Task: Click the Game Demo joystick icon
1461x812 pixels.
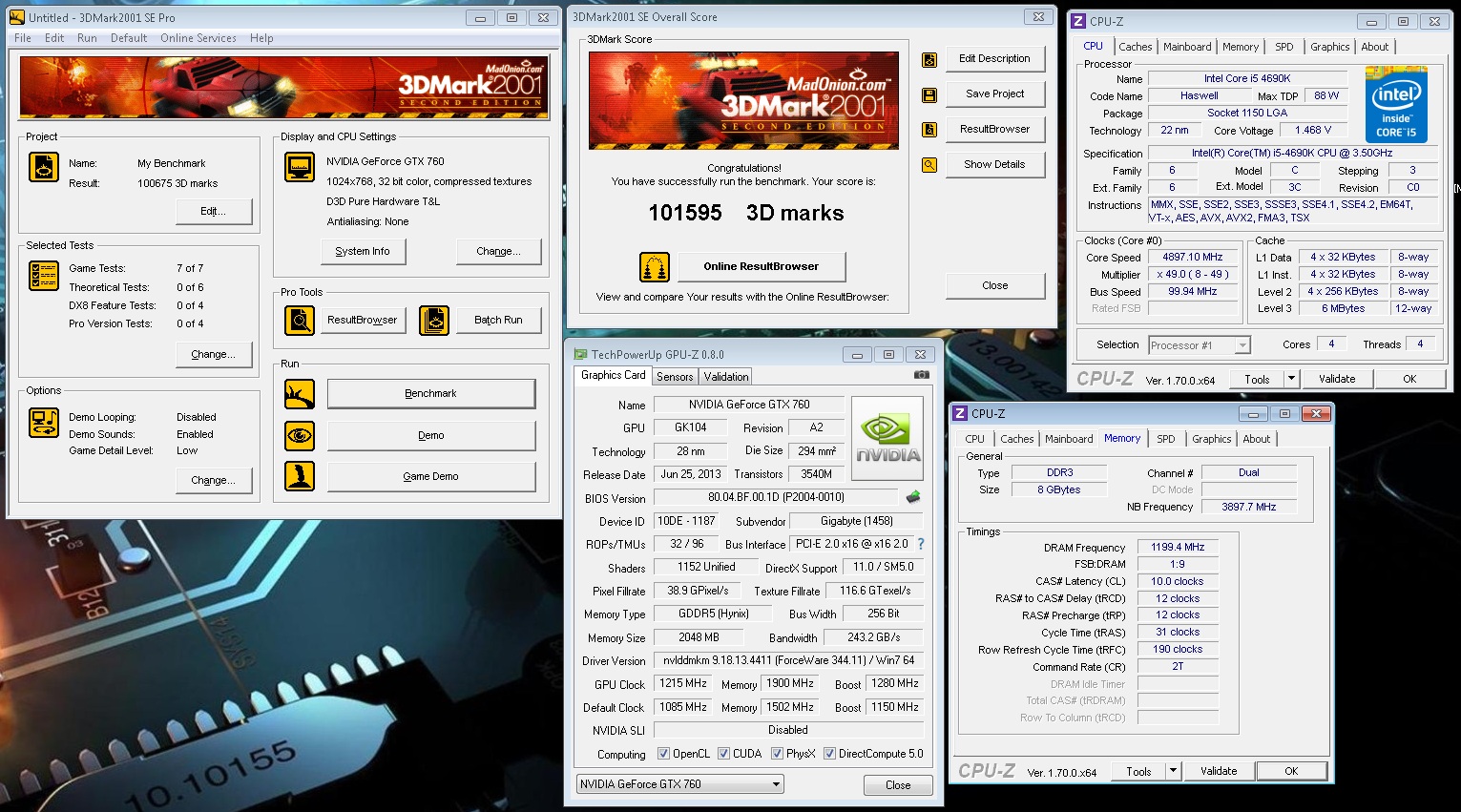Action: [300, 476]
